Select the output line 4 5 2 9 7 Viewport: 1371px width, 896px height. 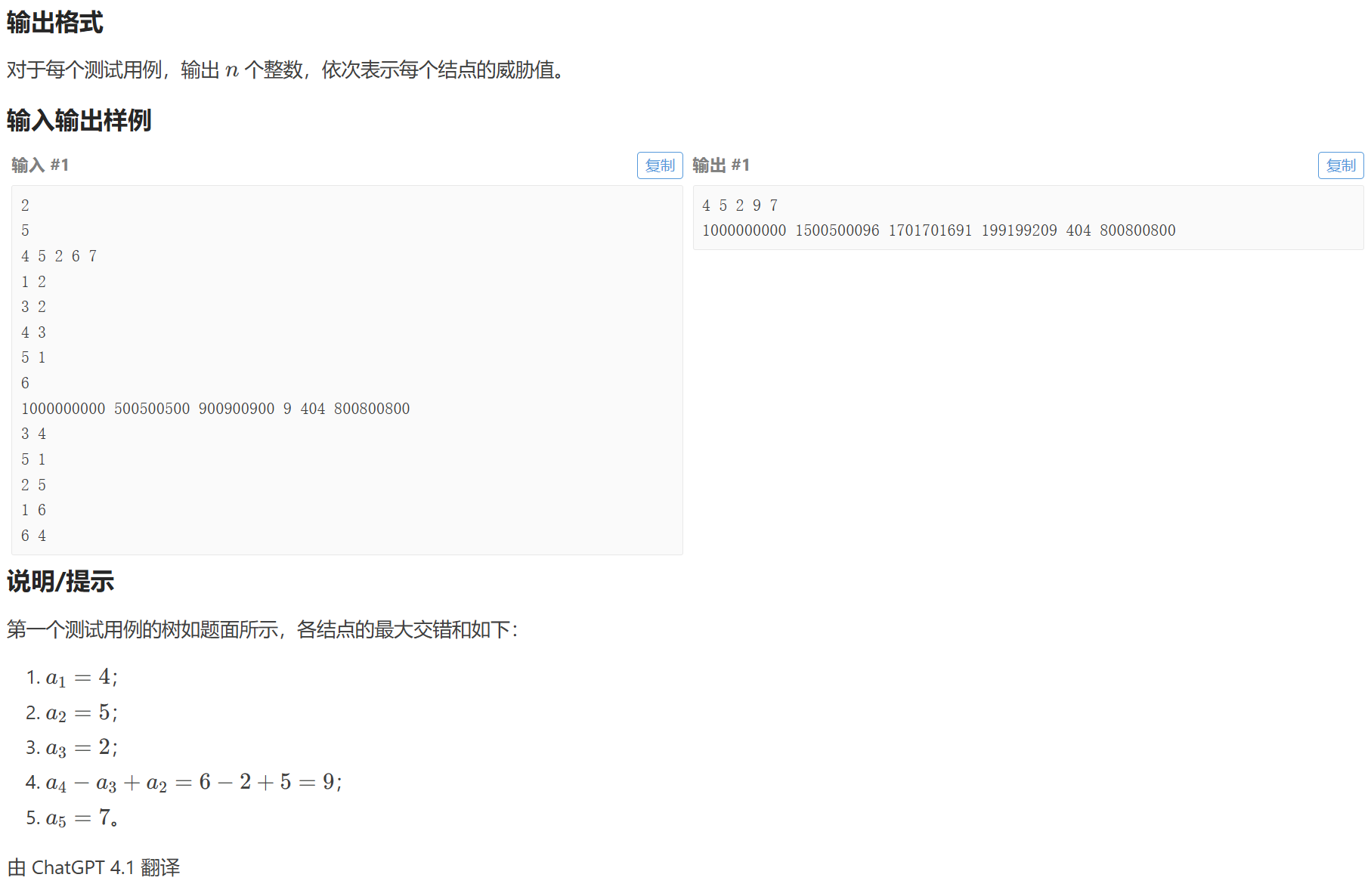738,205
